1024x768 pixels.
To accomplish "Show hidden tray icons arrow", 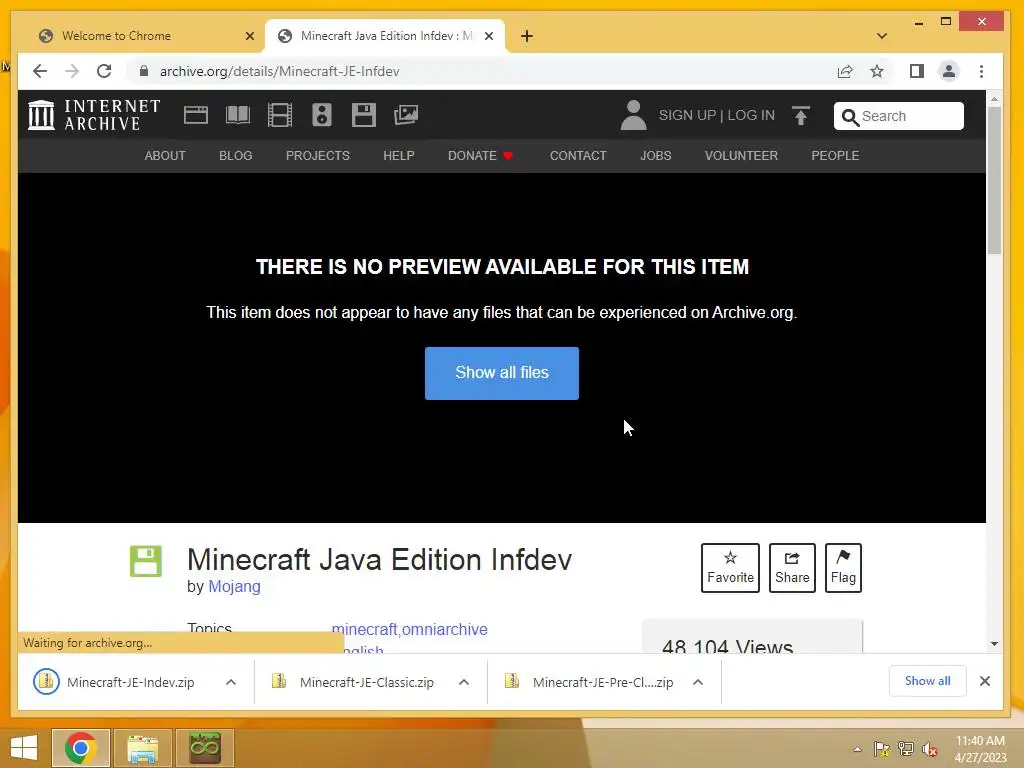I will 857,749.
